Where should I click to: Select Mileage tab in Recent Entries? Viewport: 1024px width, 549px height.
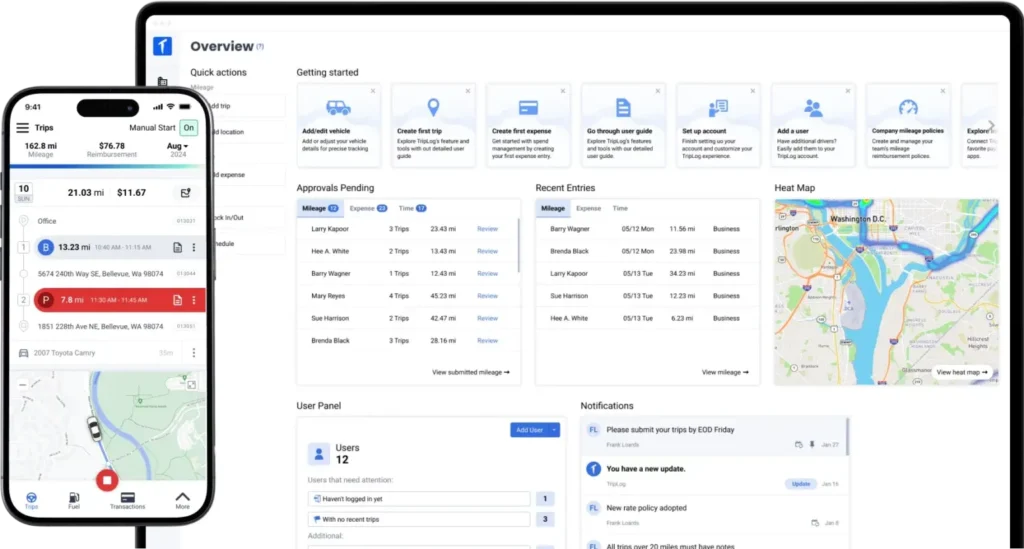[x=552, y=208]
